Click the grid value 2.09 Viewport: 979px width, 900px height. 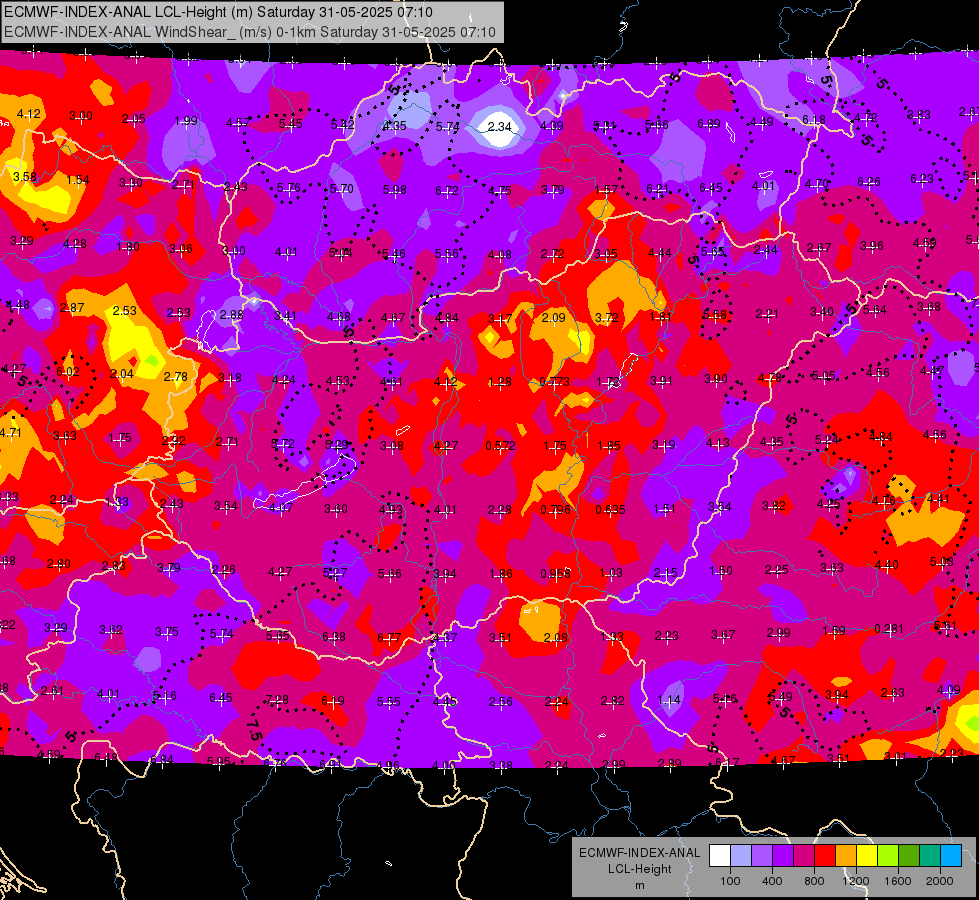point(554,318)
